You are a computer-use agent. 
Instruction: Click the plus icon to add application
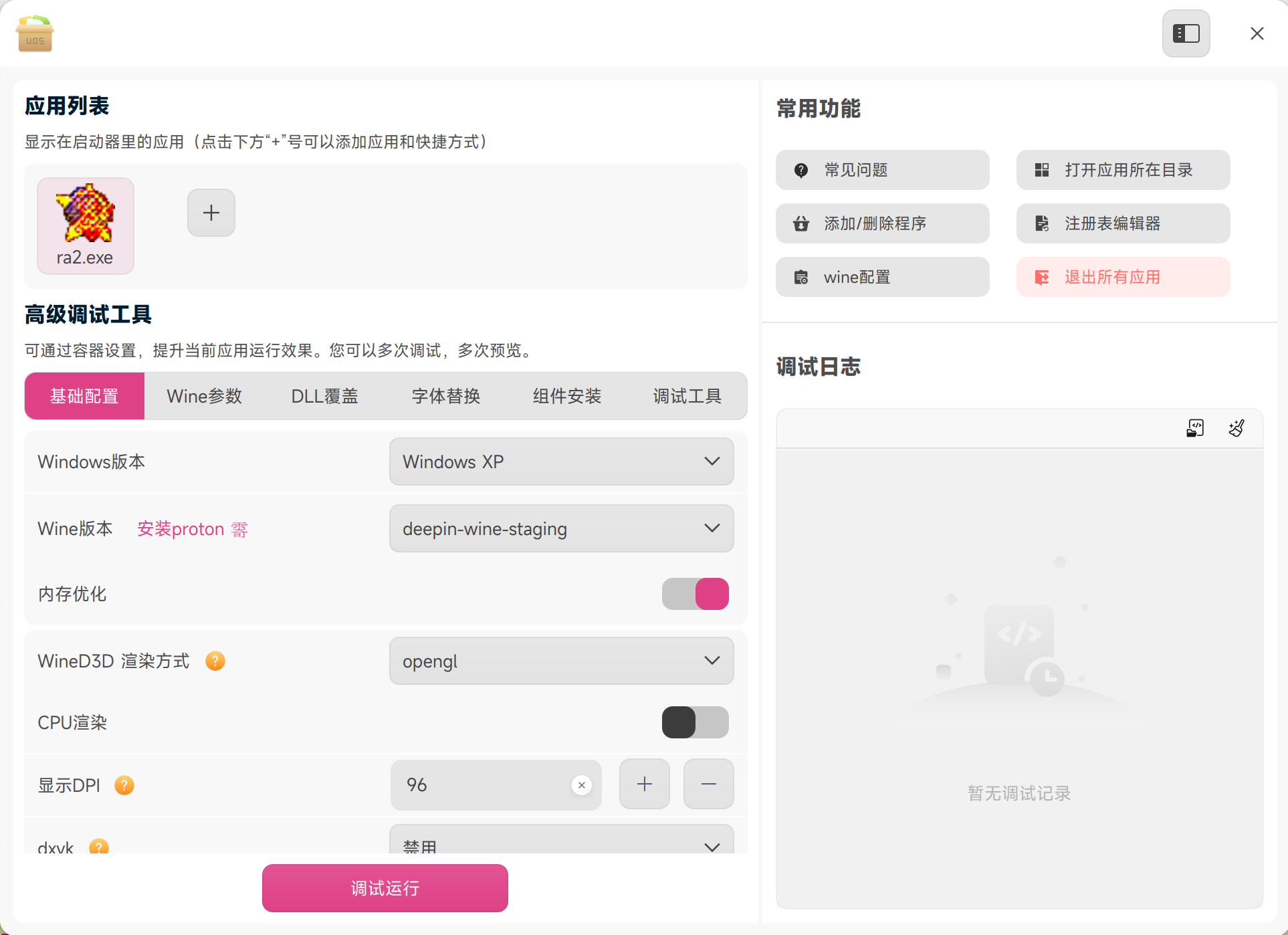(211, 213)
